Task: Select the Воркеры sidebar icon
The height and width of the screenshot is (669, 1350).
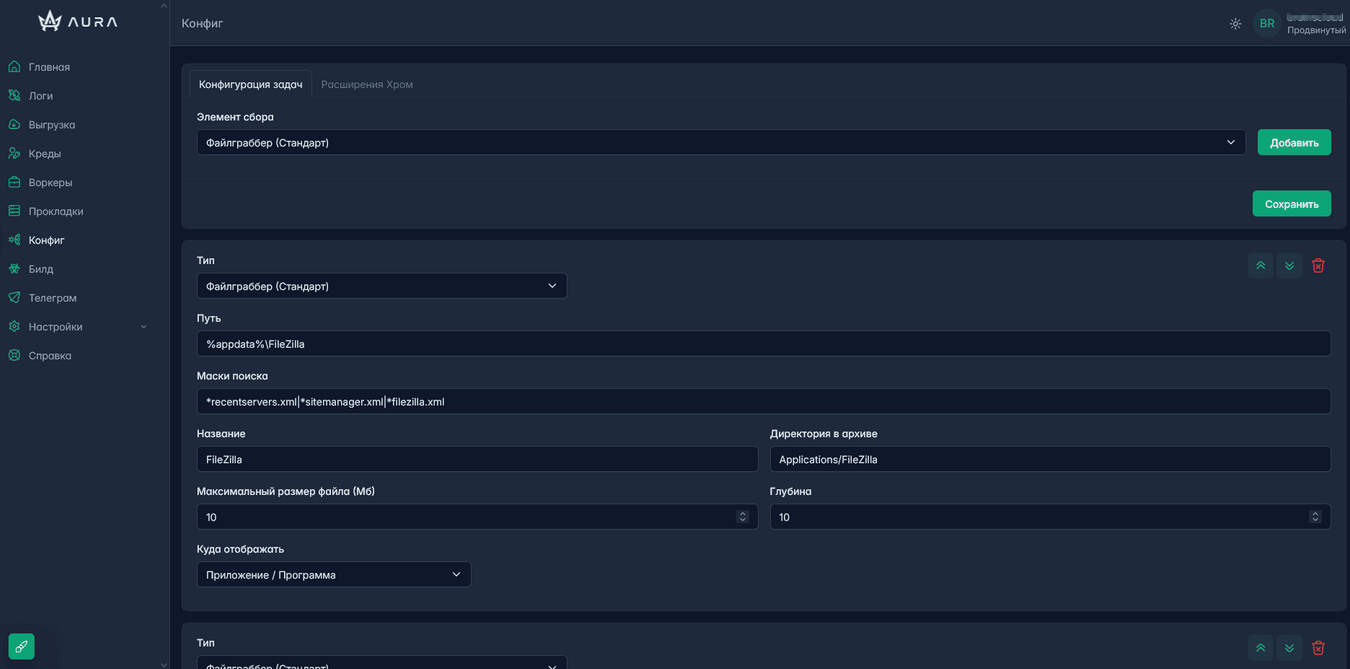Action: click(x=14, y=183)
